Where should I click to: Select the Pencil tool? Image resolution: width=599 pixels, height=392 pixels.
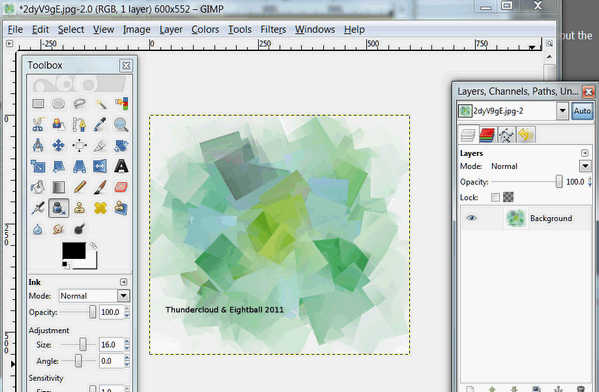click(x=79, y=187)
